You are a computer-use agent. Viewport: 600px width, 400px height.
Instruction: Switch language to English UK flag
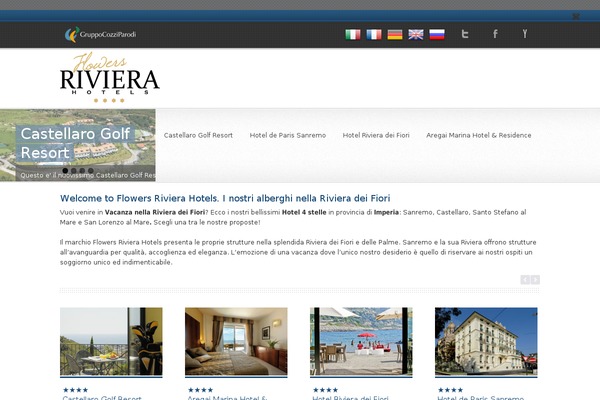coord(416,34)
